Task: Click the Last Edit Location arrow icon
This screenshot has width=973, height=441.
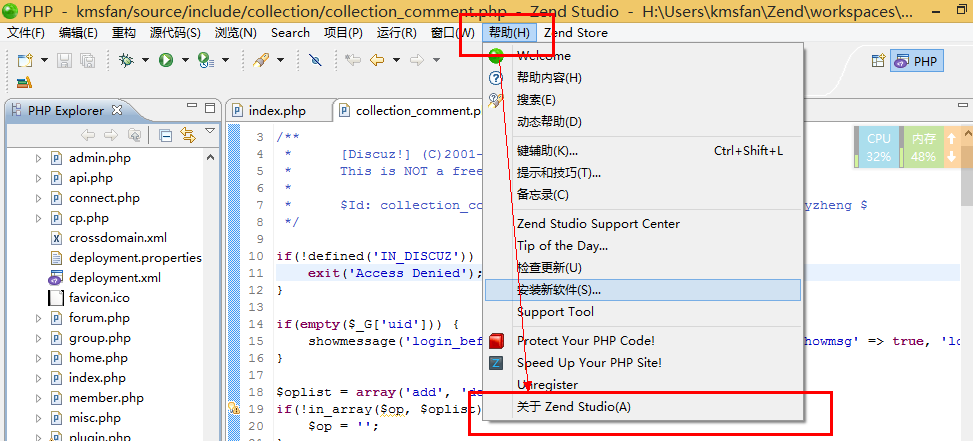Action: coord(353,60)
